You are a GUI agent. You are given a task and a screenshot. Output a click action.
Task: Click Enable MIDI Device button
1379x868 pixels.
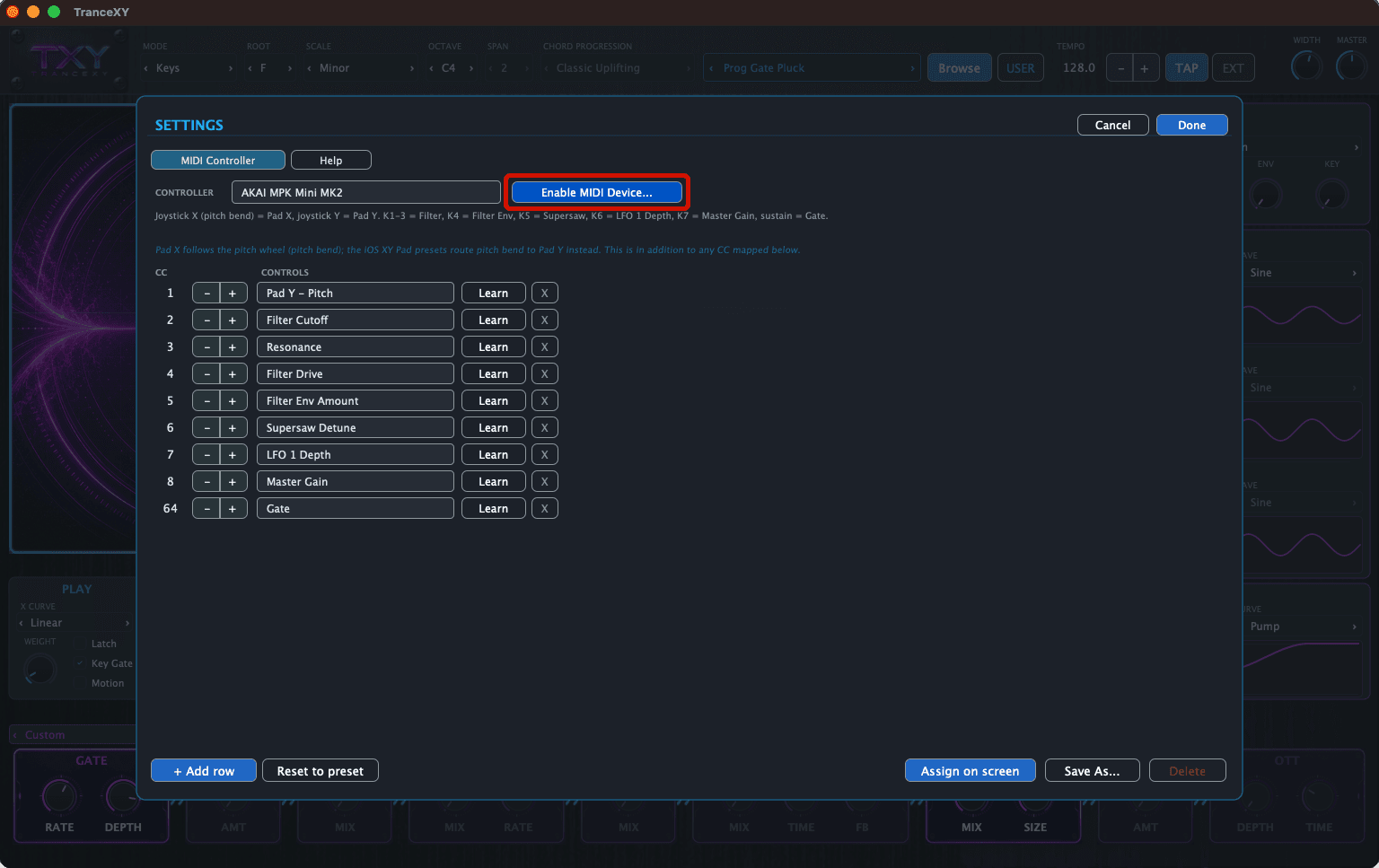pyautogui.click(x=597, y=192)
